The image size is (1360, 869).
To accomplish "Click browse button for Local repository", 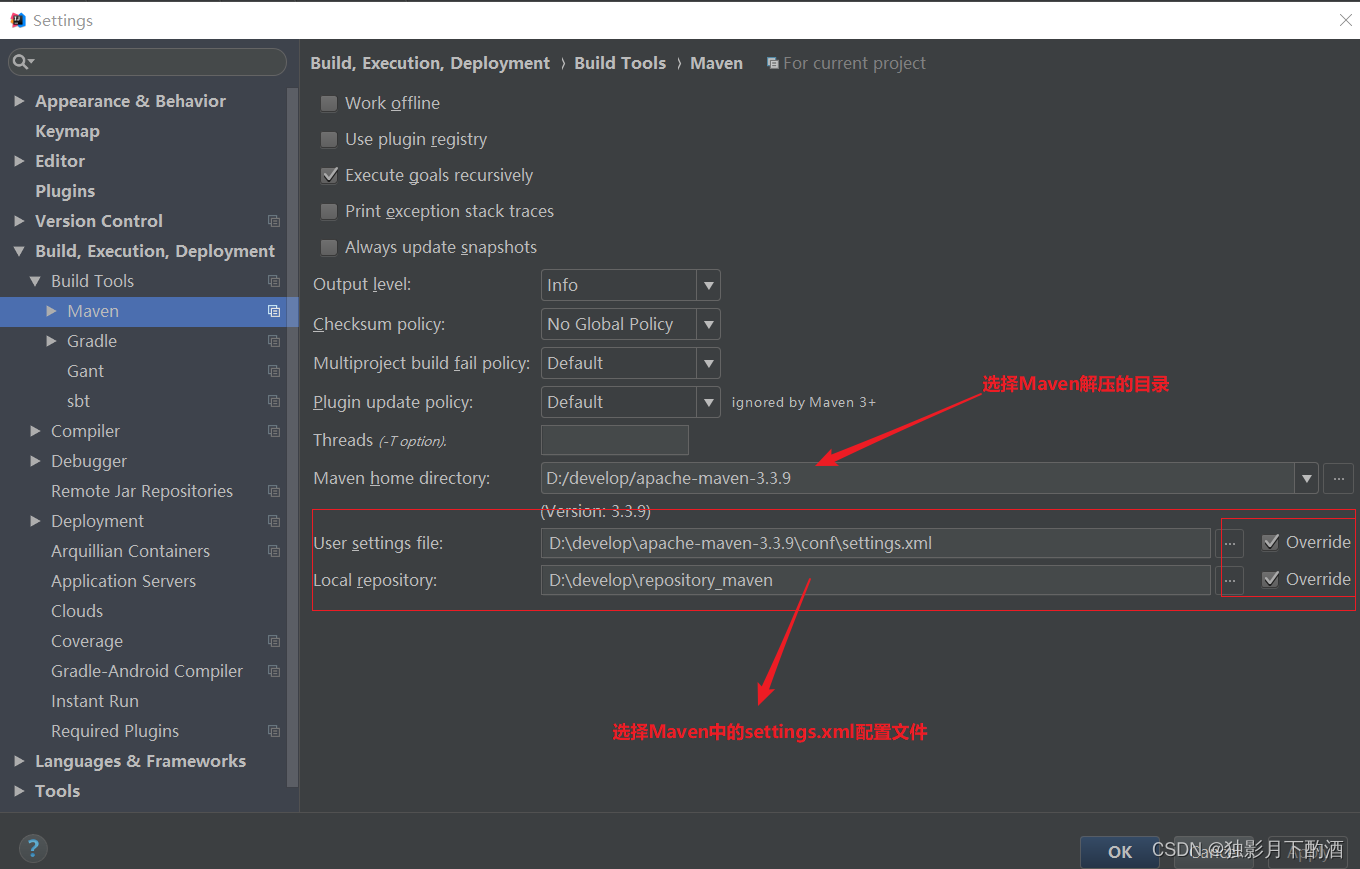I will tap(1230, 580).
